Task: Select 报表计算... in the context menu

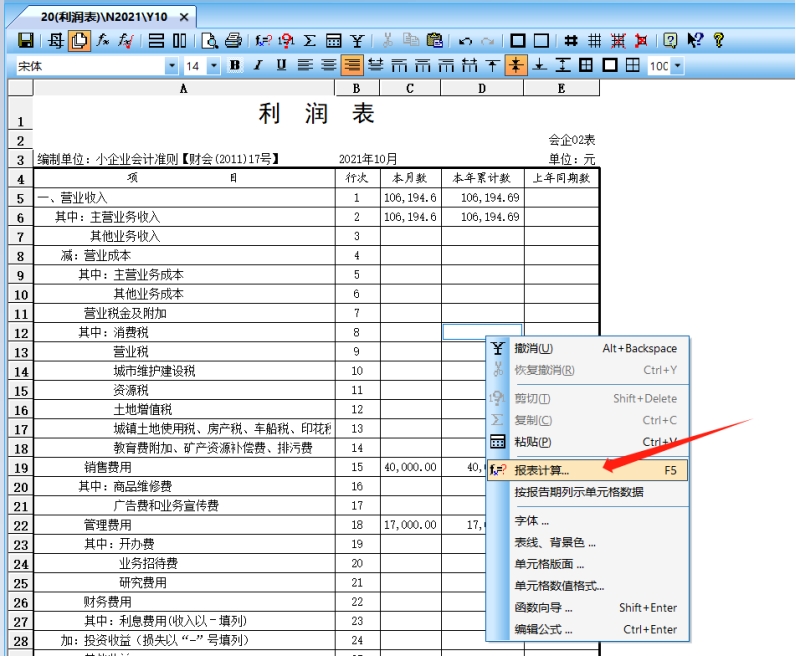Action: [x=542, y=470]
